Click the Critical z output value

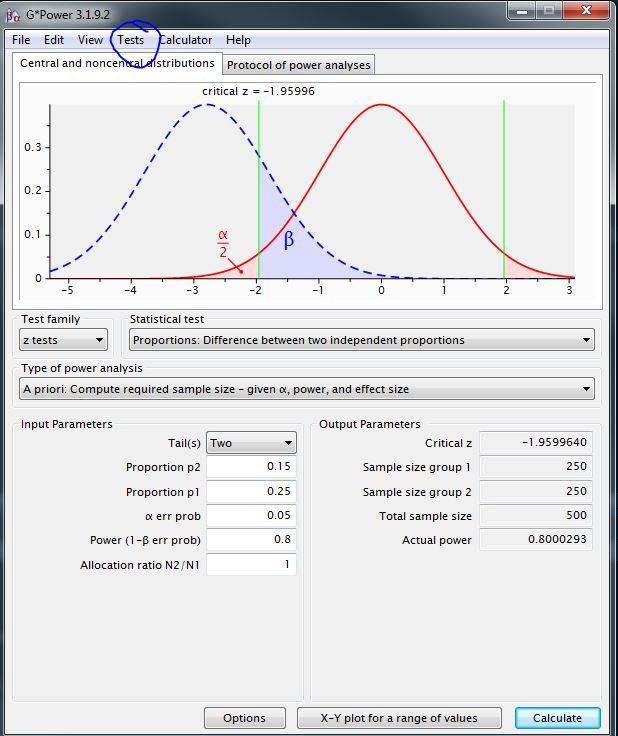(536, 442)
